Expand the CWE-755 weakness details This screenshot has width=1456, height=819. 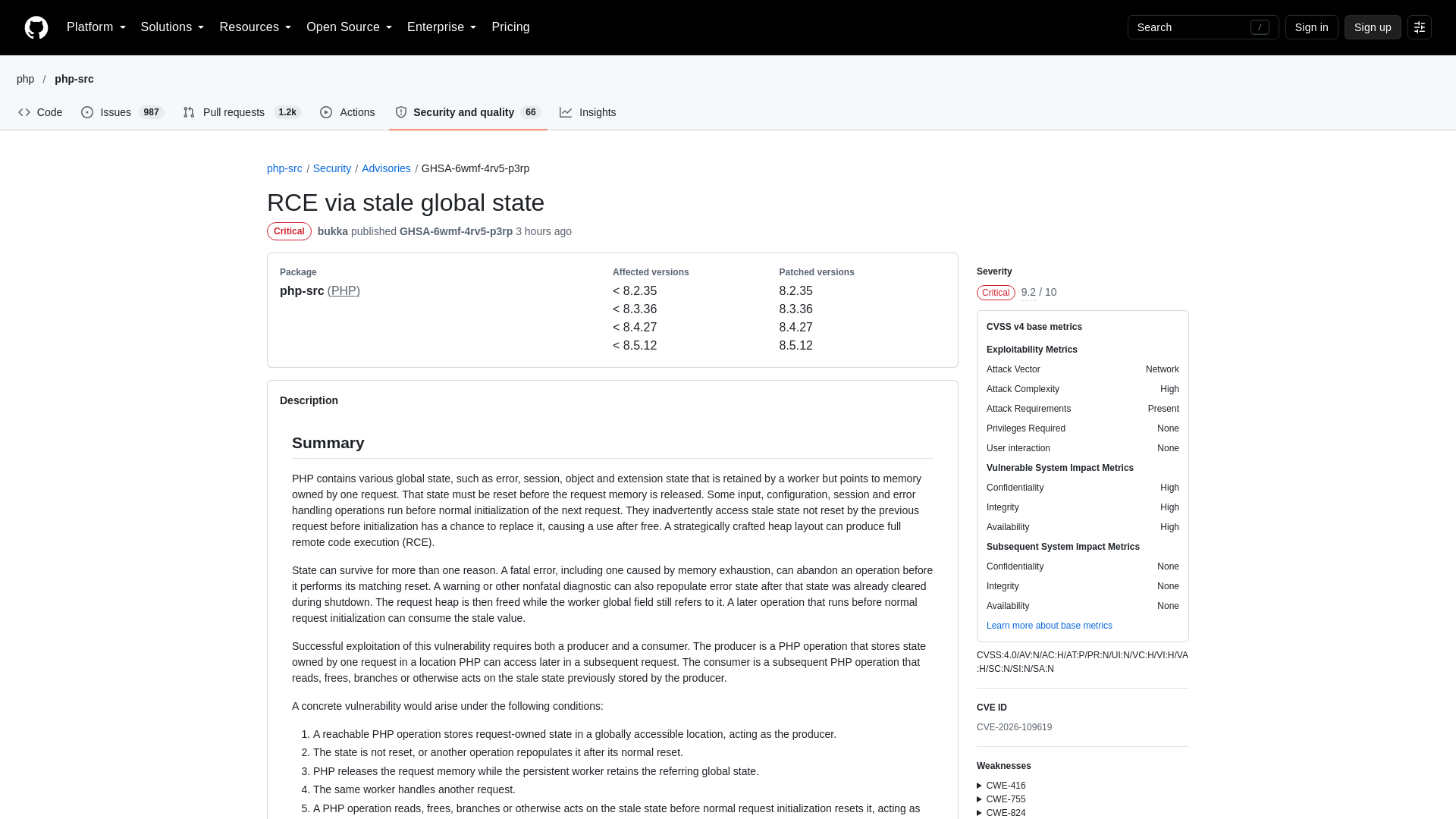[1001, 799]
